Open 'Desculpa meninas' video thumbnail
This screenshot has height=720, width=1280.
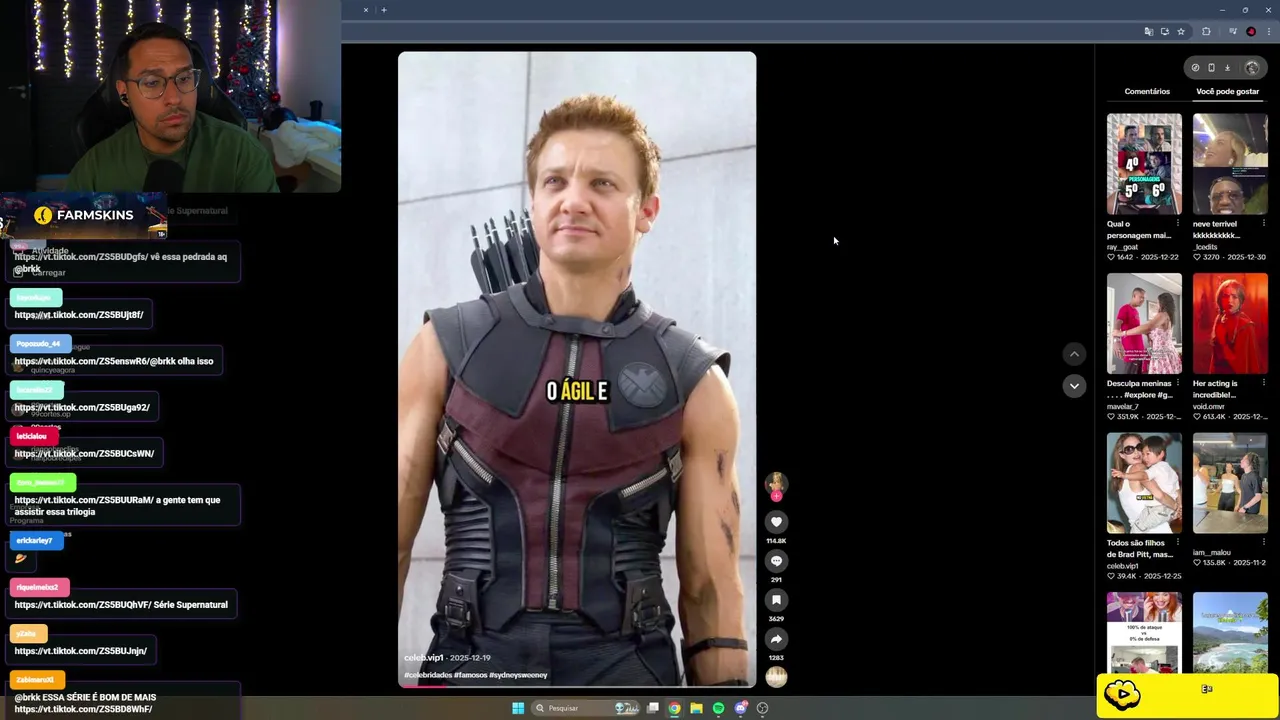click(1144, 323)
